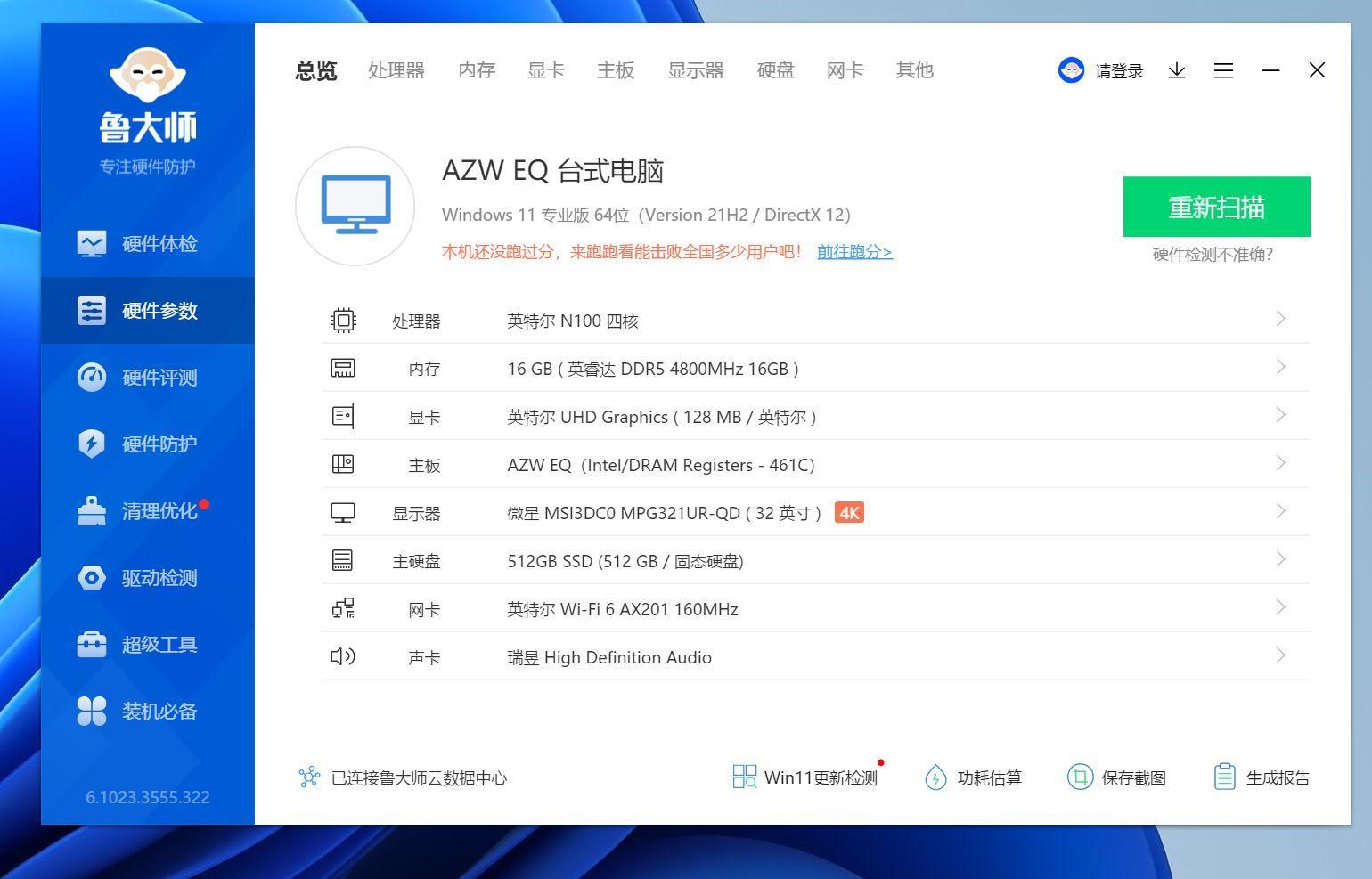Screen dimensions: 1372x879
Task: Click the 清理优化 broom icon
Action: tap(91, 510)
